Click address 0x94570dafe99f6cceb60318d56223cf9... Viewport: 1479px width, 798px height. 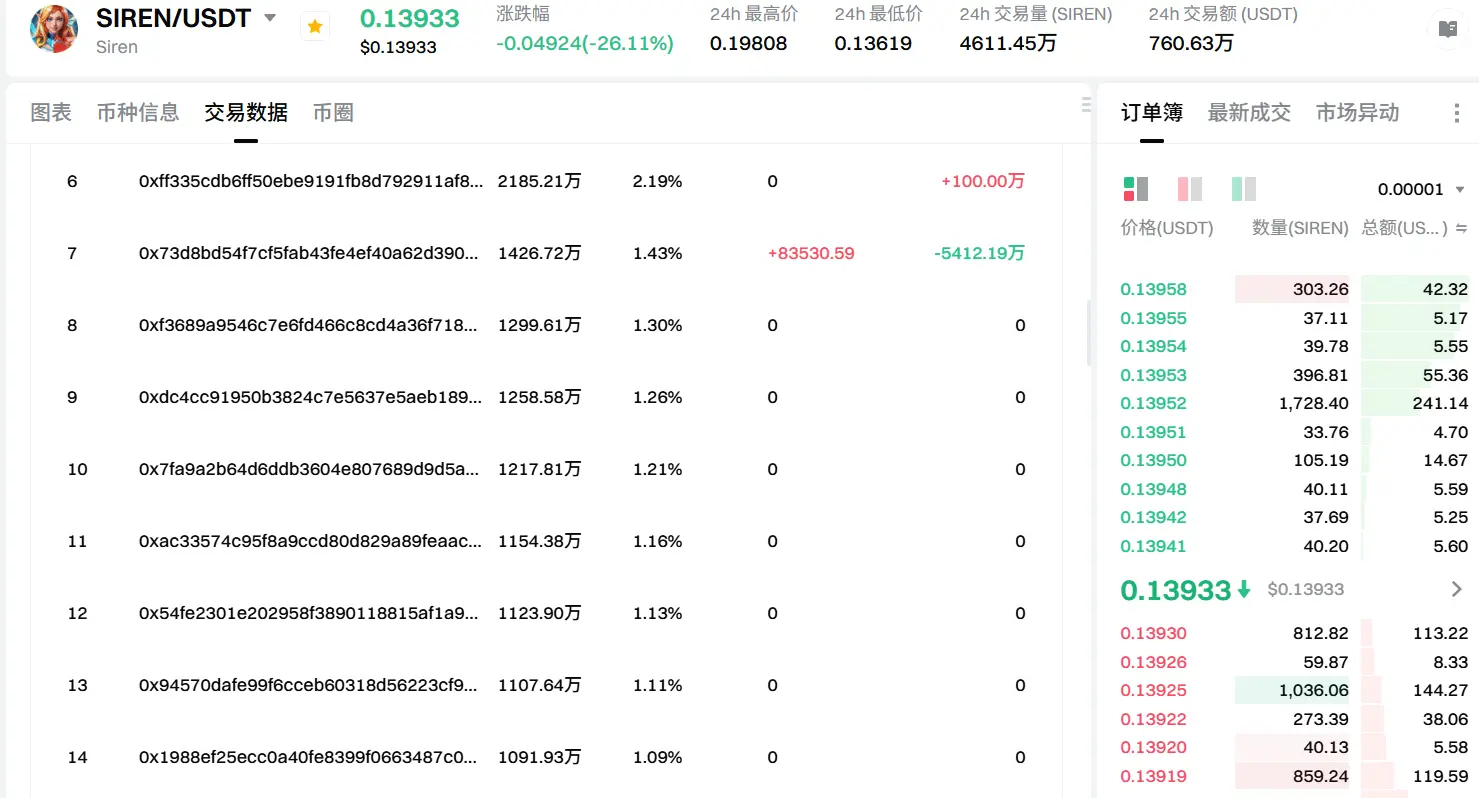tap(309, 685)
